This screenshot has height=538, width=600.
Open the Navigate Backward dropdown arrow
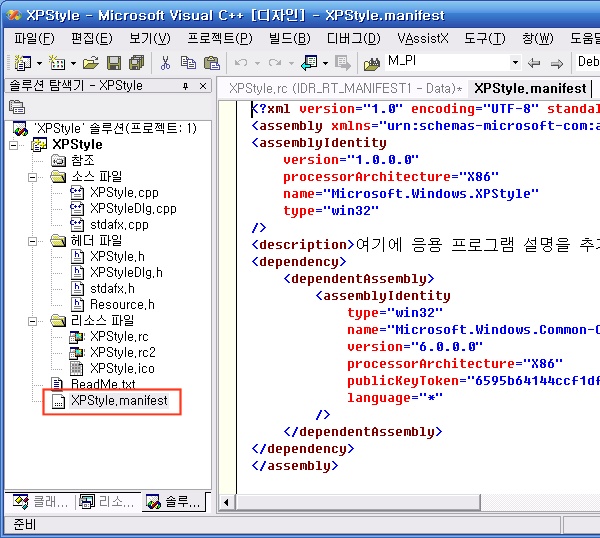[325, 63]
